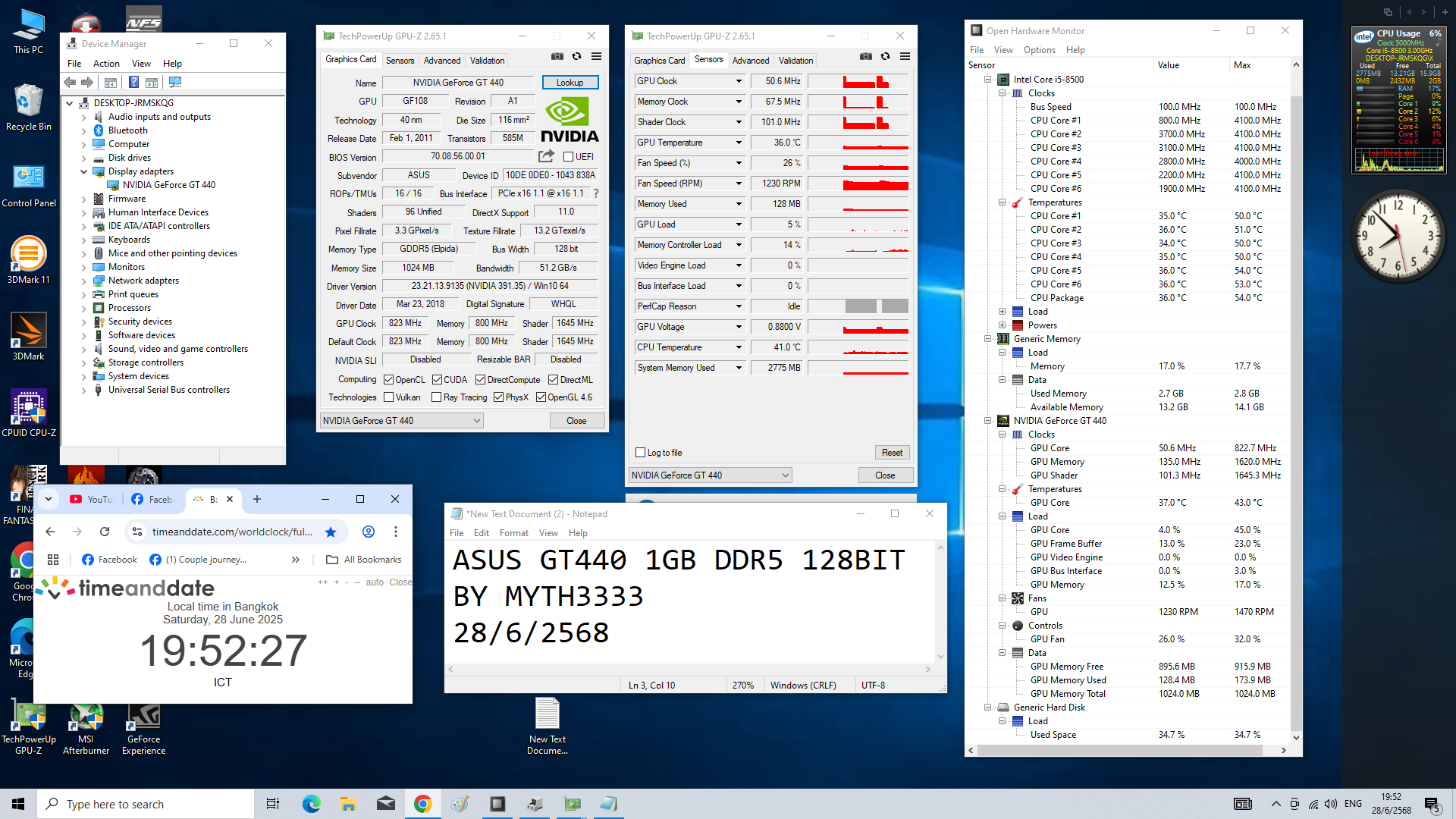1456x819 pixels.
Task: Open the Recycle Bin desktop icon
Action: [28, 107]
